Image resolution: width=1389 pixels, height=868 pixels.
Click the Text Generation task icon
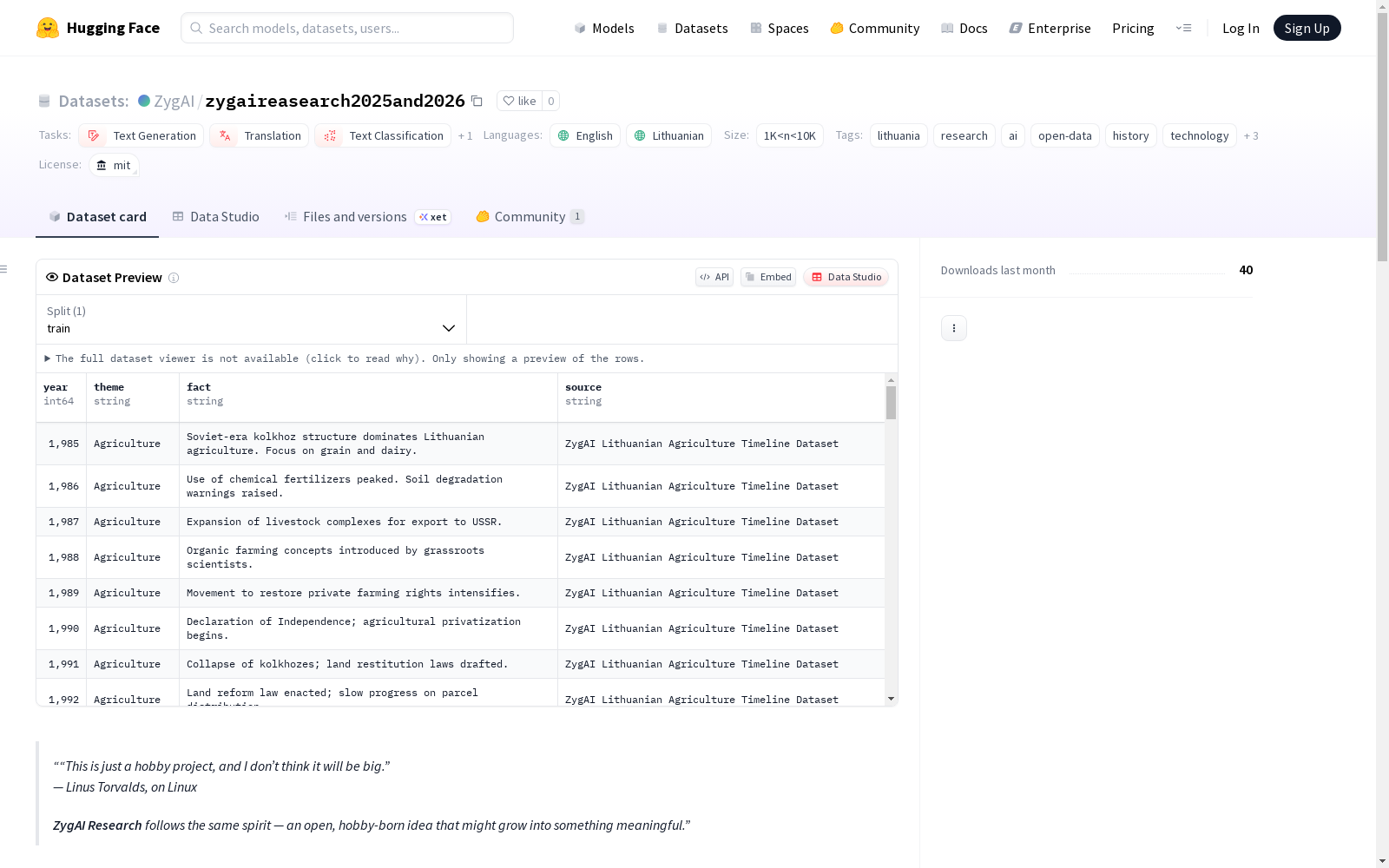(94, 135)
